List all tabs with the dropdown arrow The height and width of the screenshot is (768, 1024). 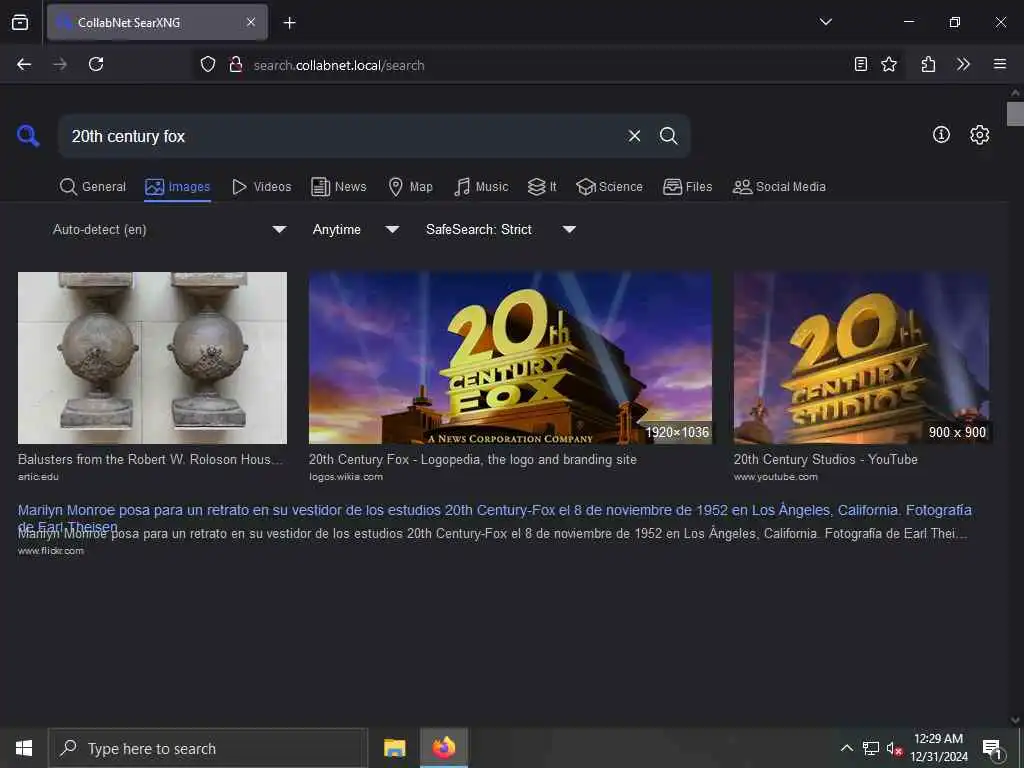coord(825,22)
